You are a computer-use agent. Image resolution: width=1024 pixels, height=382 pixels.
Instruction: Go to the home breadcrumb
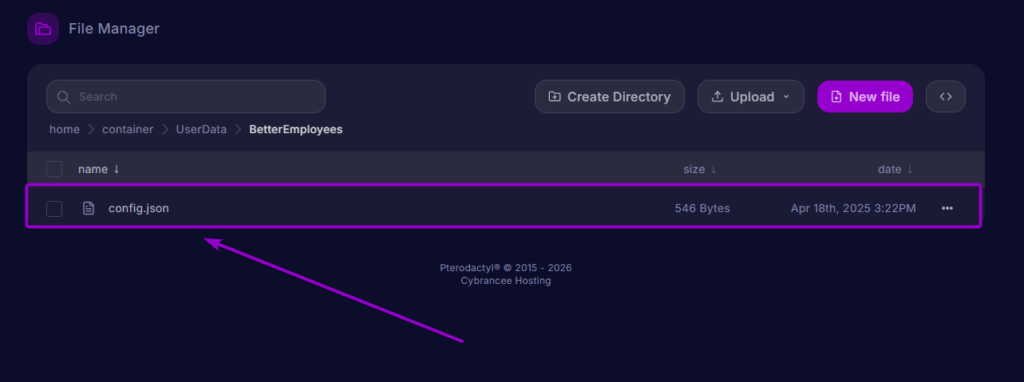(64, 129)
